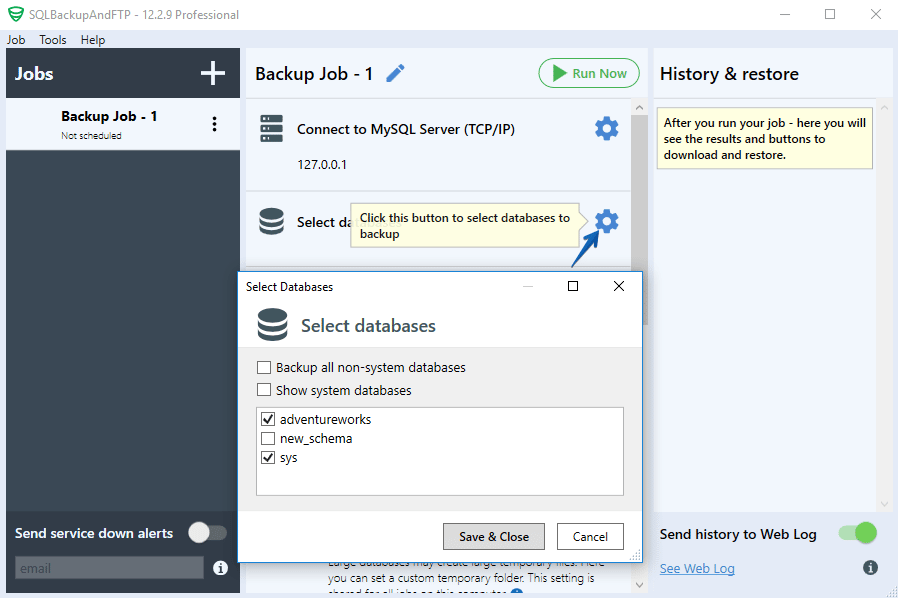The width and height of the screenshot is (898, 598).
Task: Click Connect to MySQL Server (TCP/IP) label
Action: 405,129
